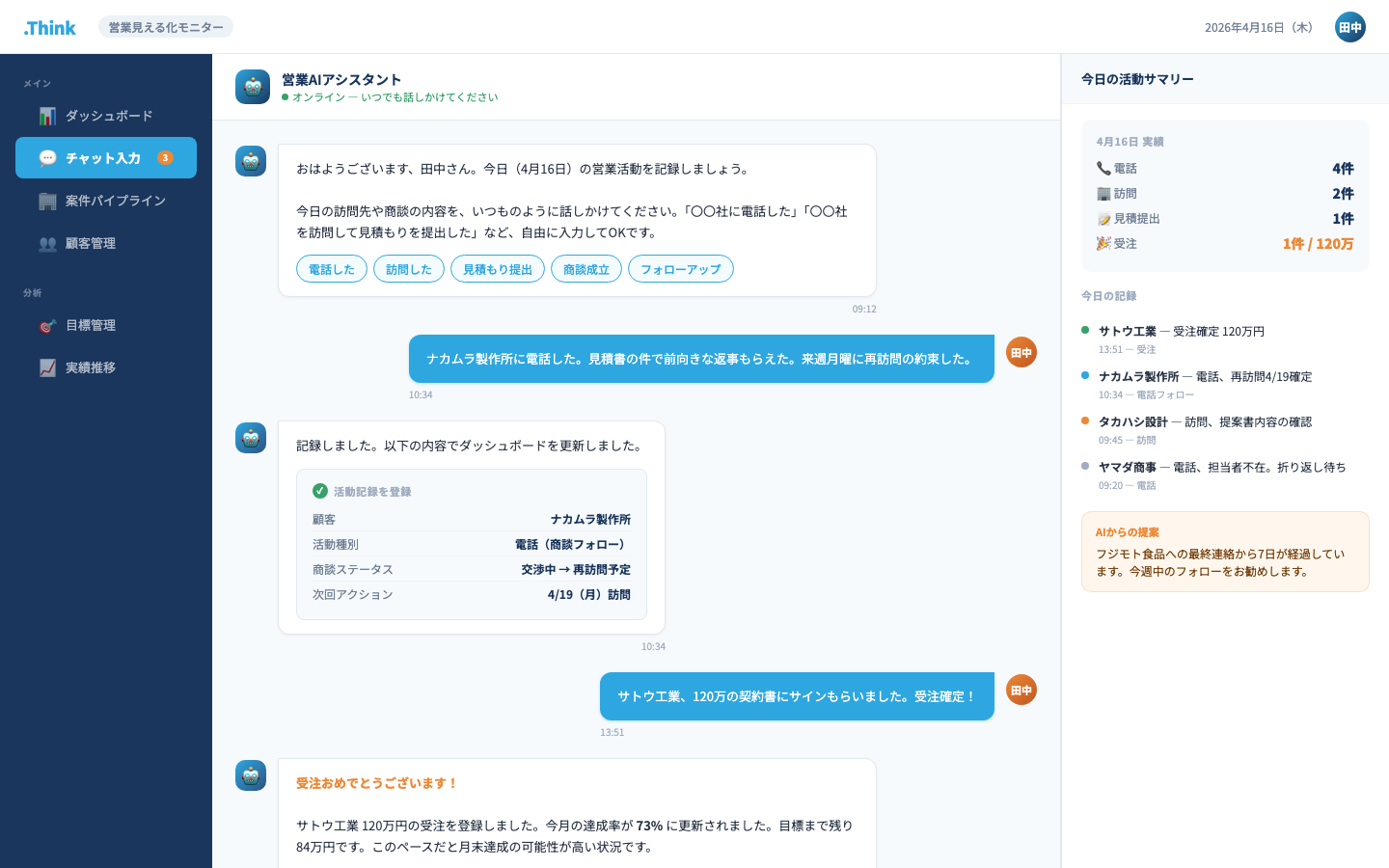The image size is (1389, 868).
Task: Open the サトウ工業 受注確定 120万円 record
Action: 1225,339
